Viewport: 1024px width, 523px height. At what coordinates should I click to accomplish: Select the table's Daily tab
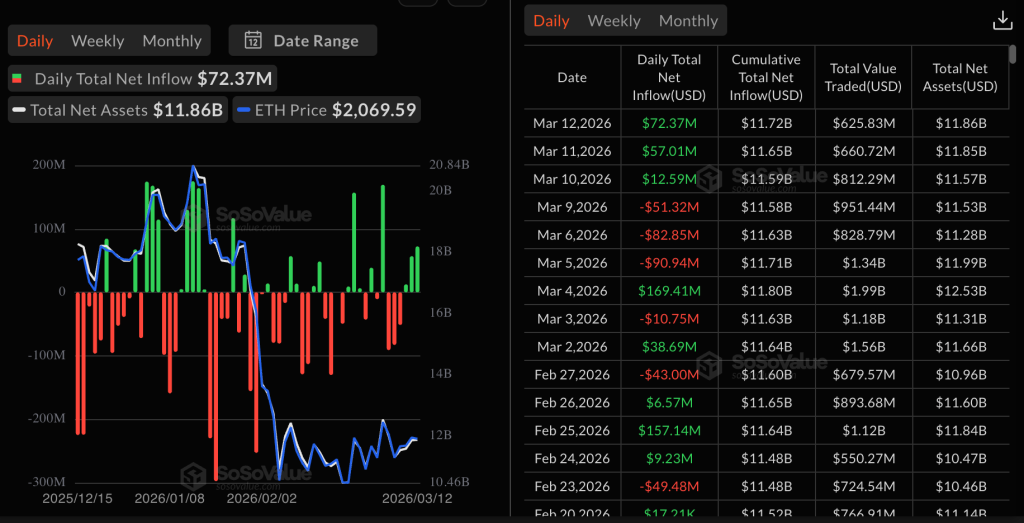coord(551,21)
